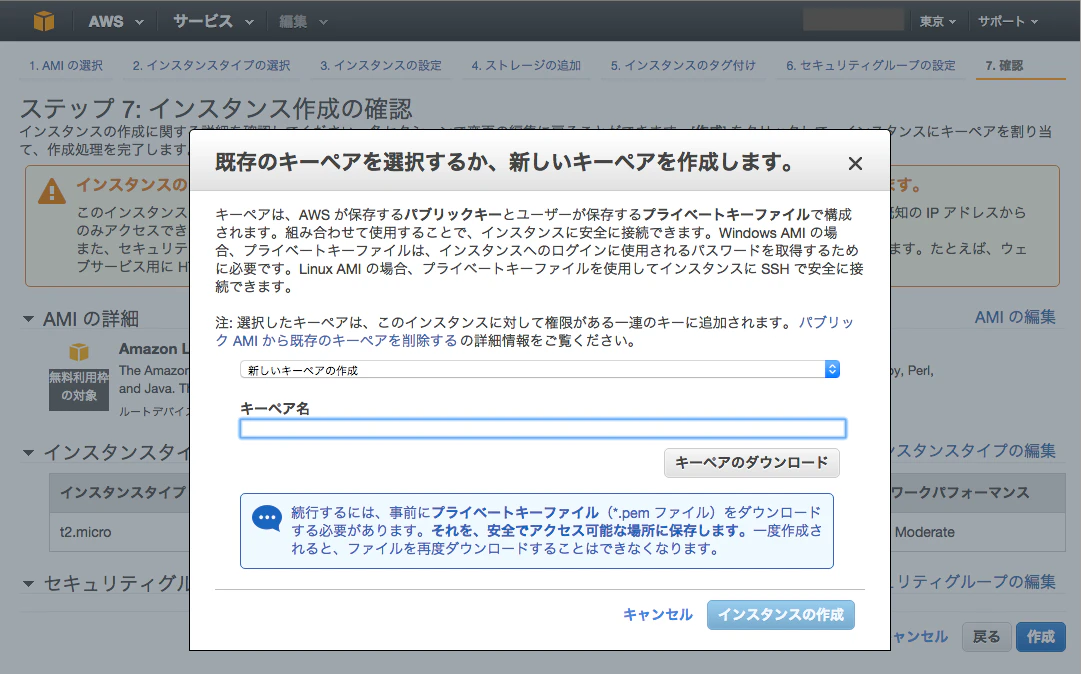Open the サポート dropdown menu
Image resolution: width=1081 pixels, height=674 pixels.
[x=1008, y=21]
